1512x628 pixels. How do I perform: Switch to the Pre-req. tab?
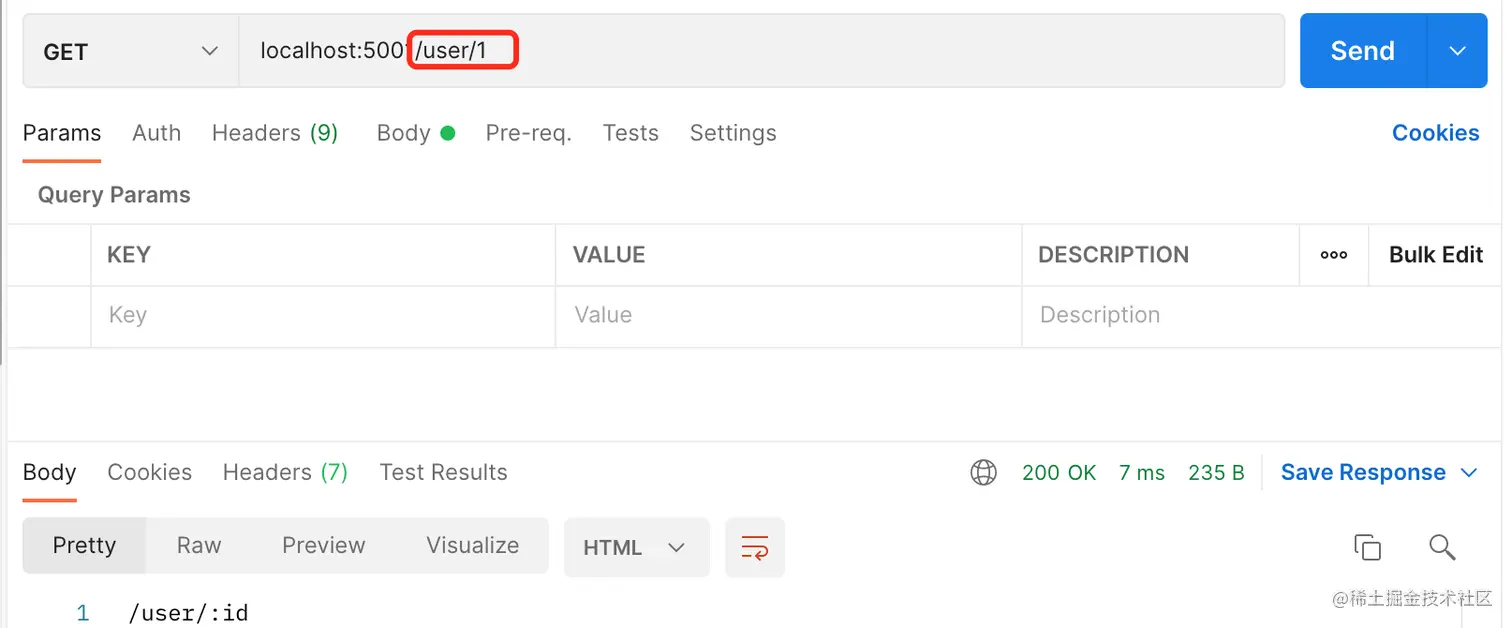click(529, 133)
